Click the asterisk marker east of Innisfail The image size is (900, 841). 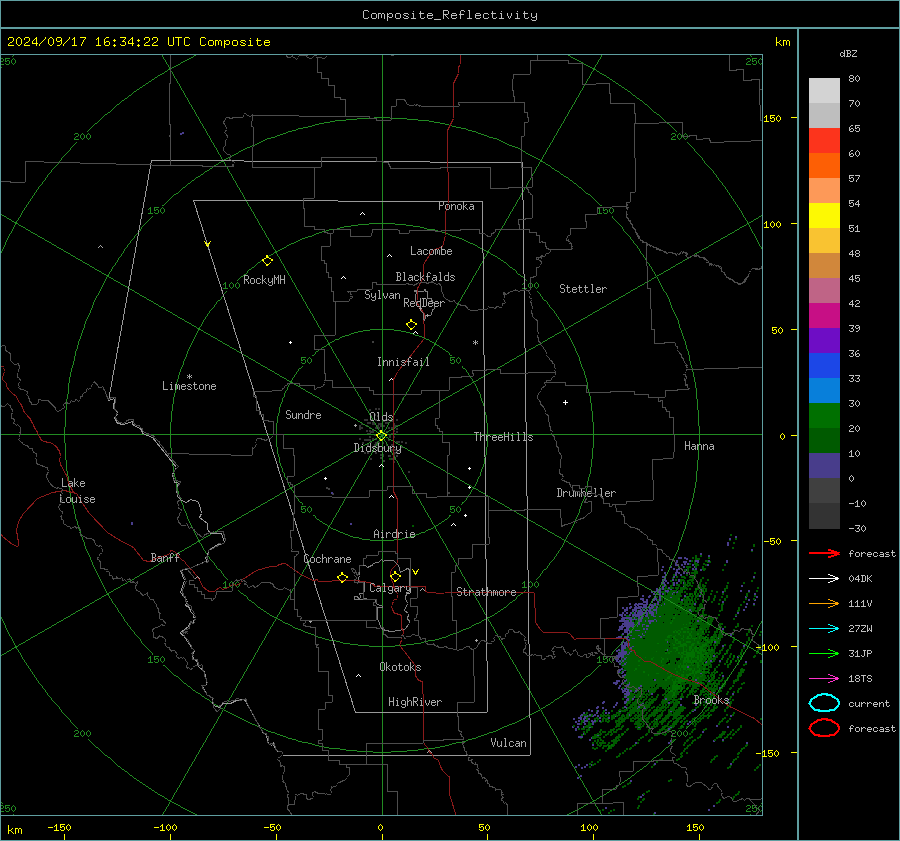tap(475, 343)
